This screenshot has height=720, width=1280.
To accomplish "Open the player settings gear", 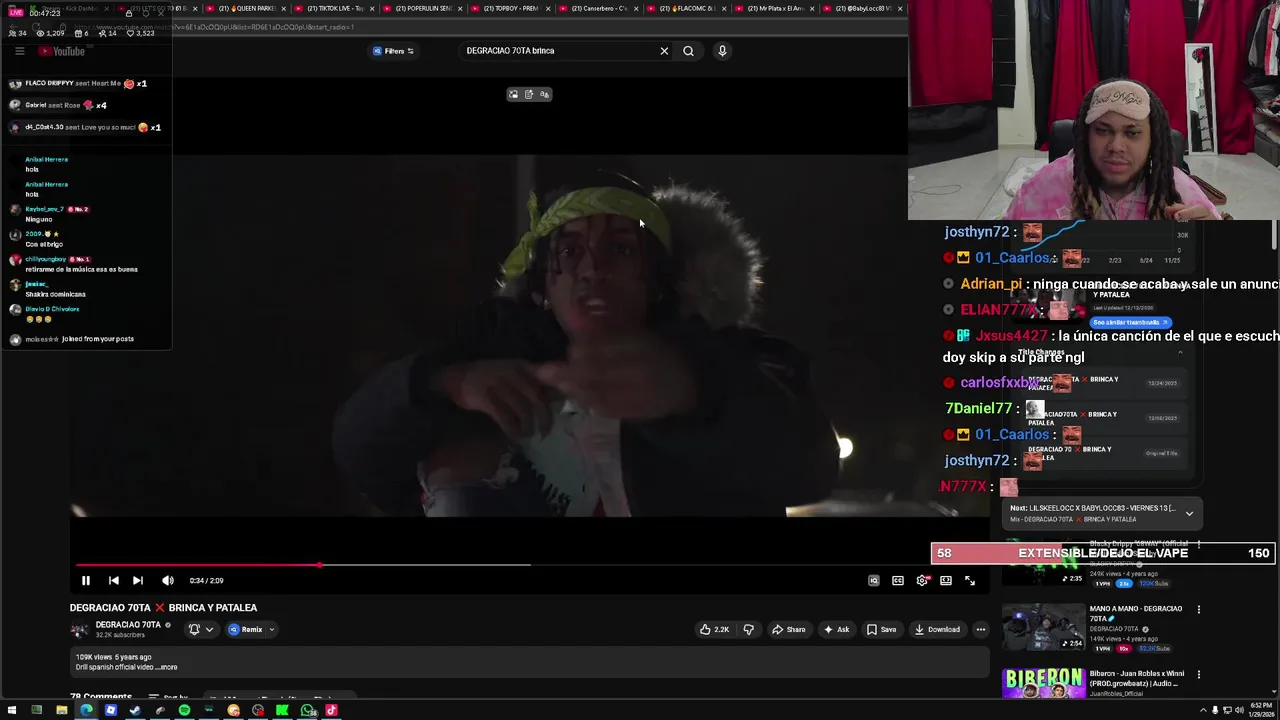I will (922, 580).
